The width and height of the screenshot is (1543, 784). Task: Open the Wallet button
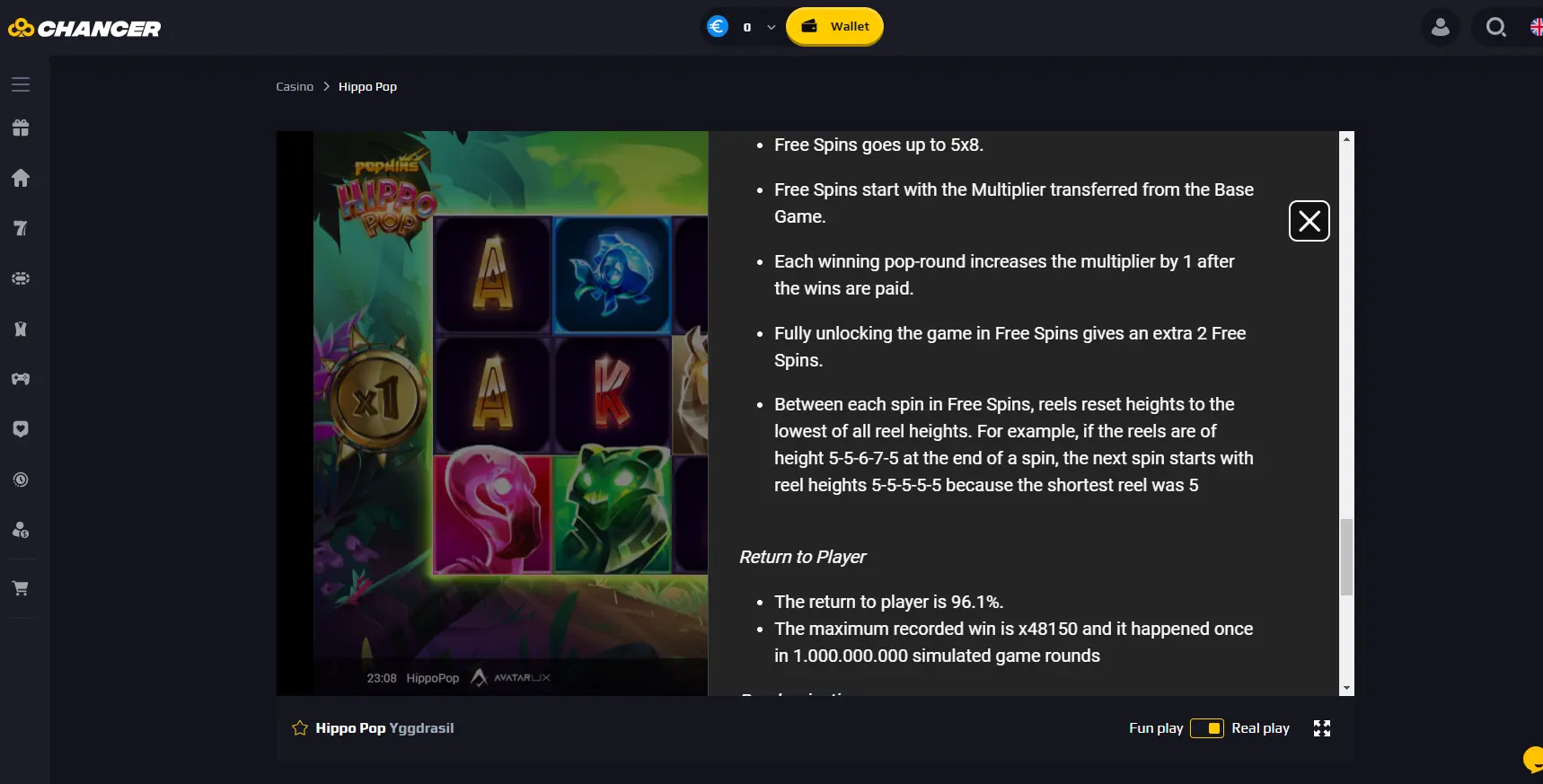835,26
